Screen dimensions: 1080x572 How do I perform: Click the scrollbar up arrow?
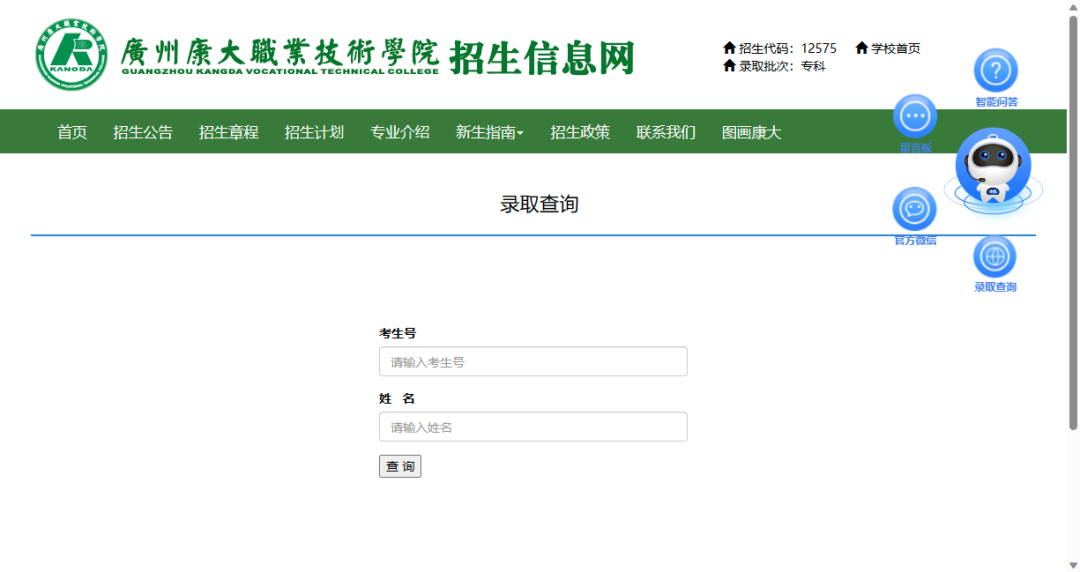(x=1073, y=6)
